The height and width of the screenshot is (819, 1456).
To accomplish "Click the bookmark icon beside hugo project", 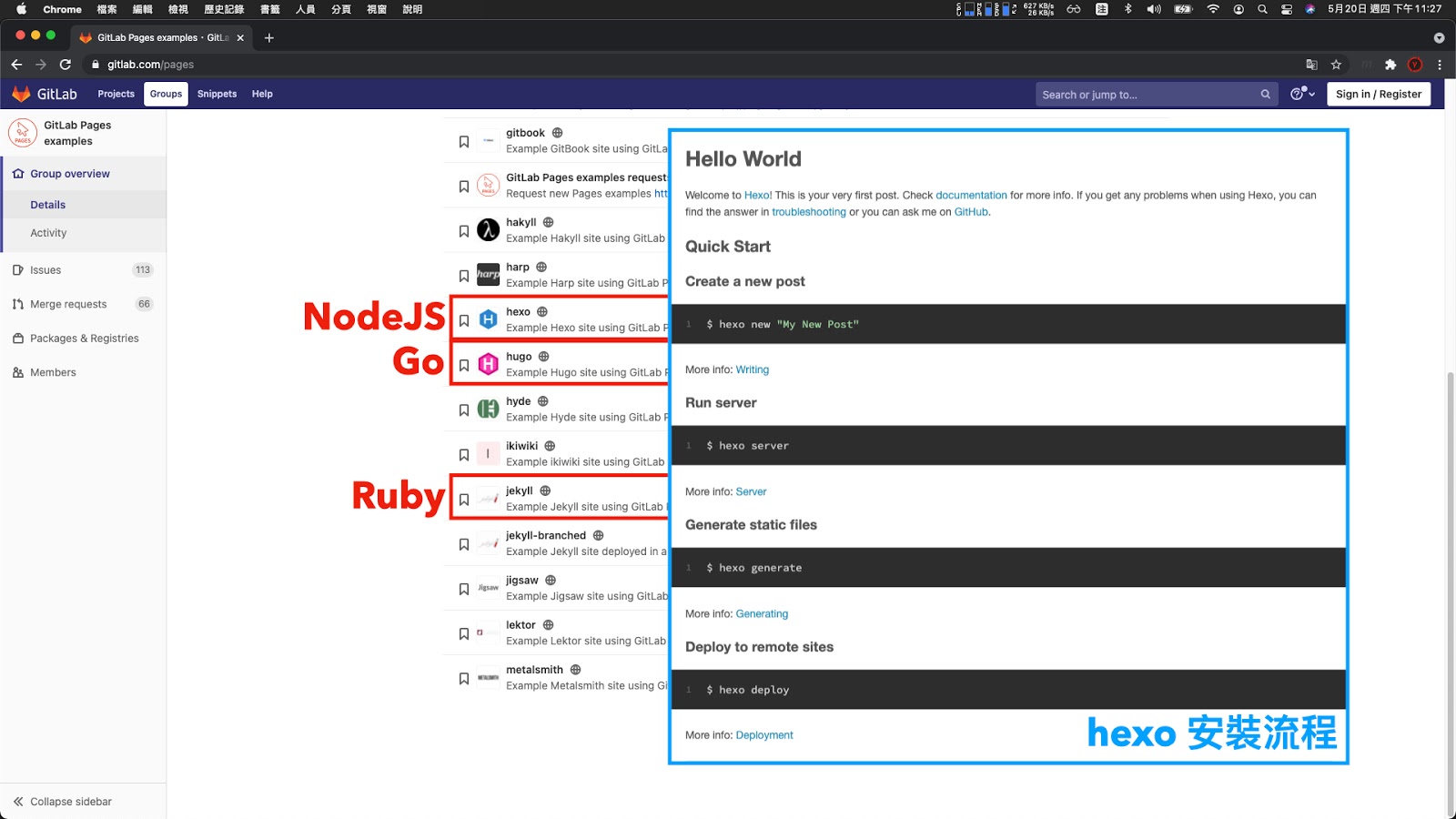I will (464, 365).
